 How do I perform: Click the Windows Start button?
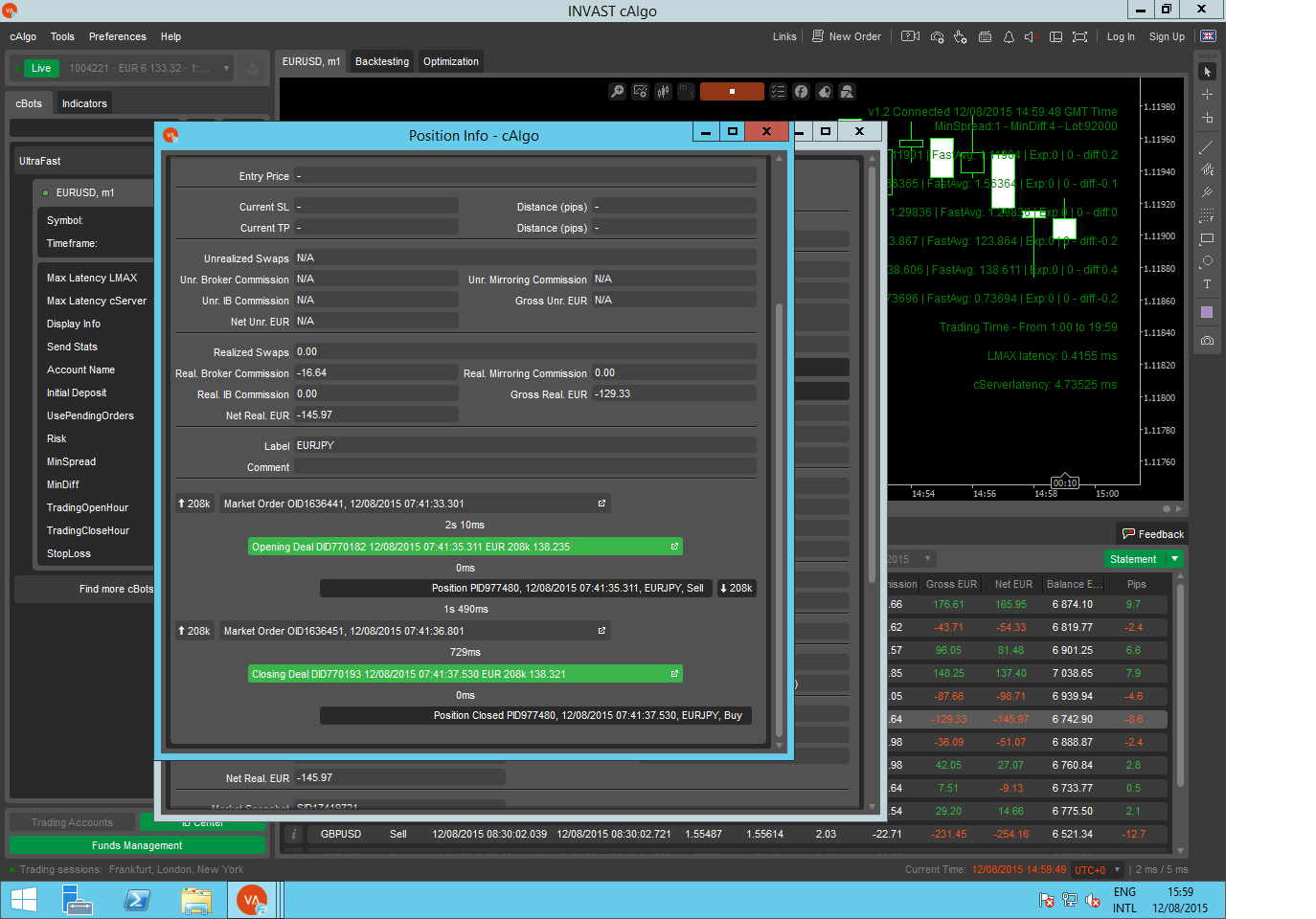click(x=23, y=900)
